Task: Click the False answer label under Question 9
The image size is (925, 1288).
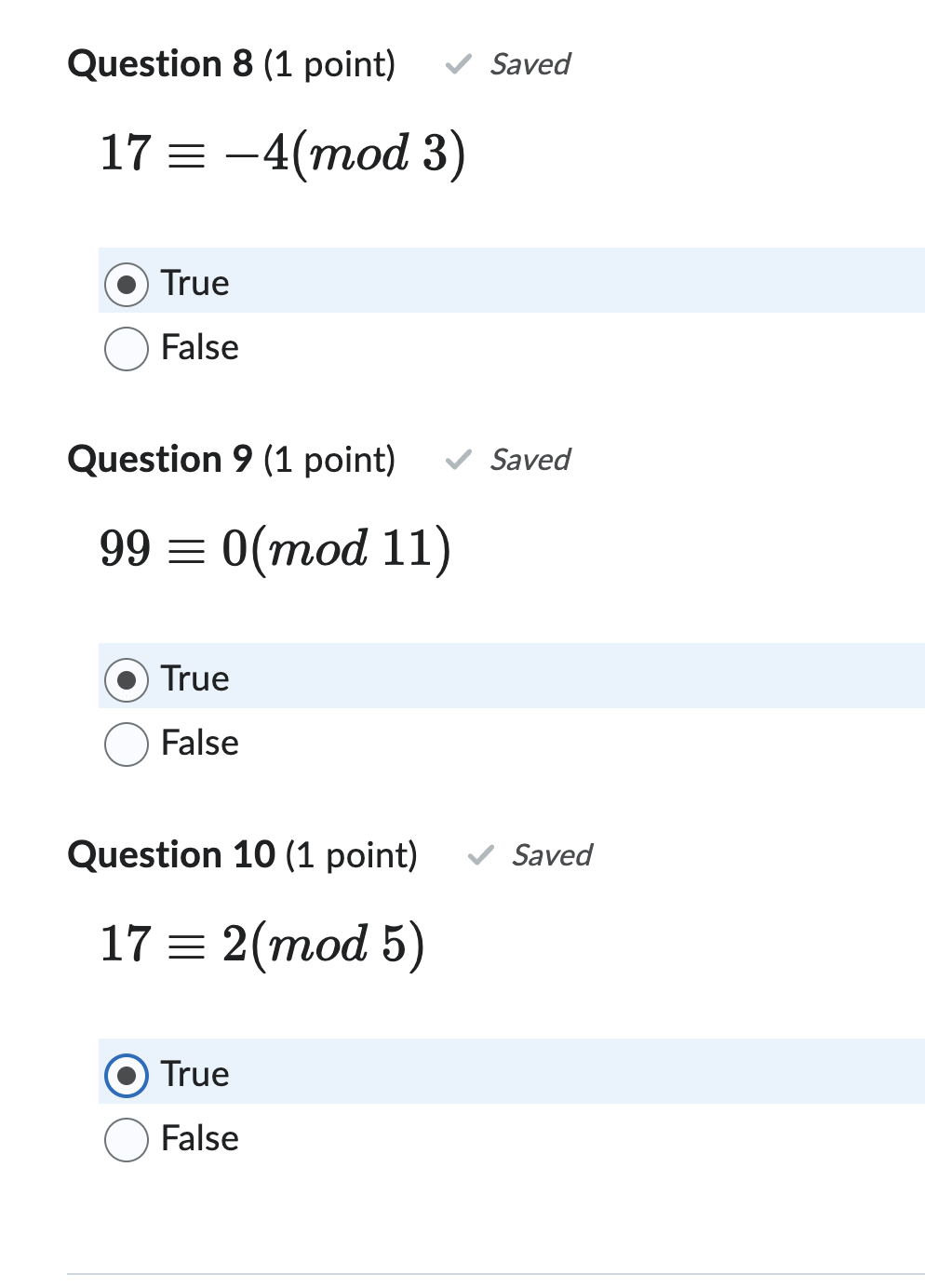Action: tap(199, 744)
